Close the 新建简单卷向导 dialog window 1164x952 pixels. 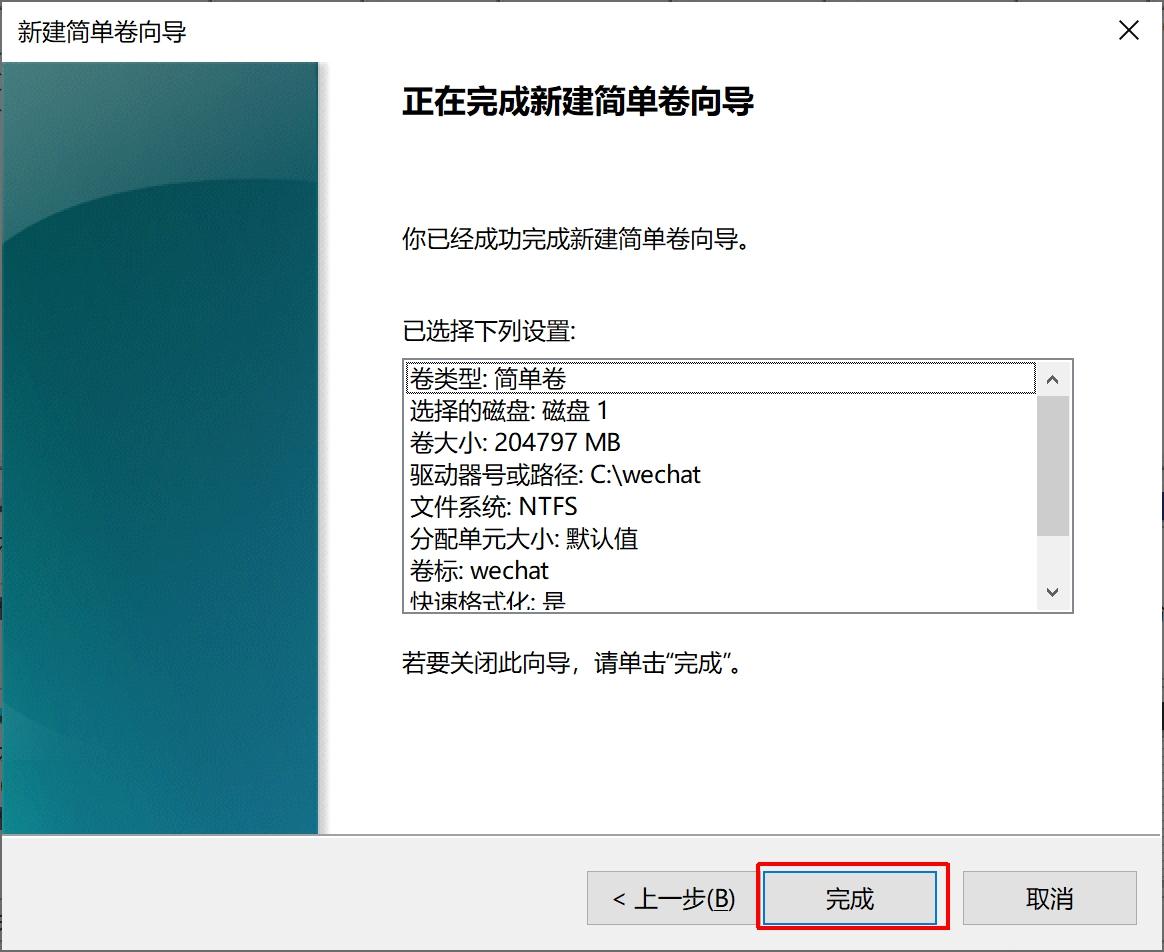pyautogui.click(x=1128, y=30)
